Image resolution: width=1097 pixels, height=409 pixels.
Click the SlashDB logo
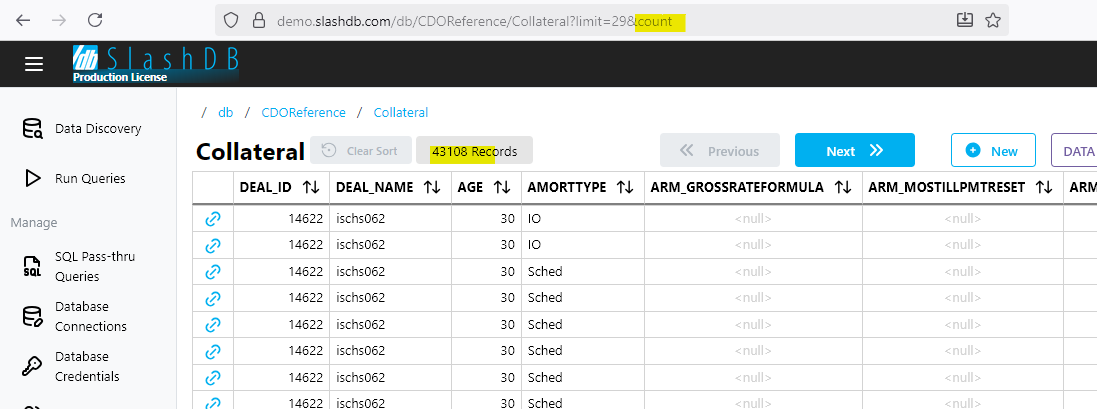(x=155, y=63)
